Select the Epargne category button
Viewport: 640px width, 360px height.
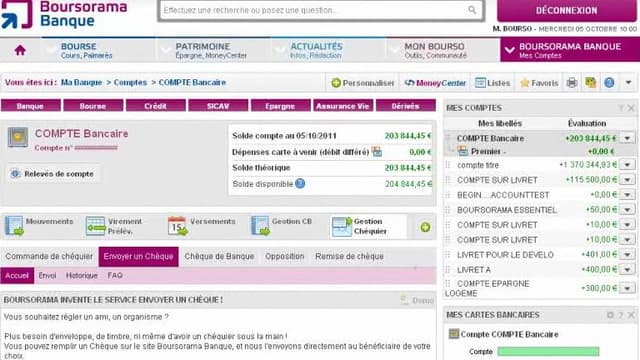280,106
